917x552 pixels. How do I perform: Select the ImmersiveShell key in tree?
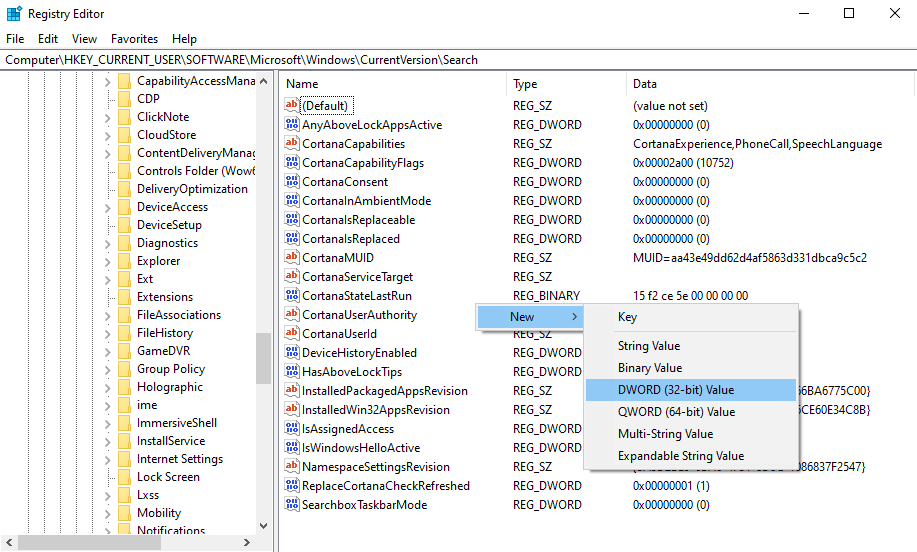click(x=177, y=423)
